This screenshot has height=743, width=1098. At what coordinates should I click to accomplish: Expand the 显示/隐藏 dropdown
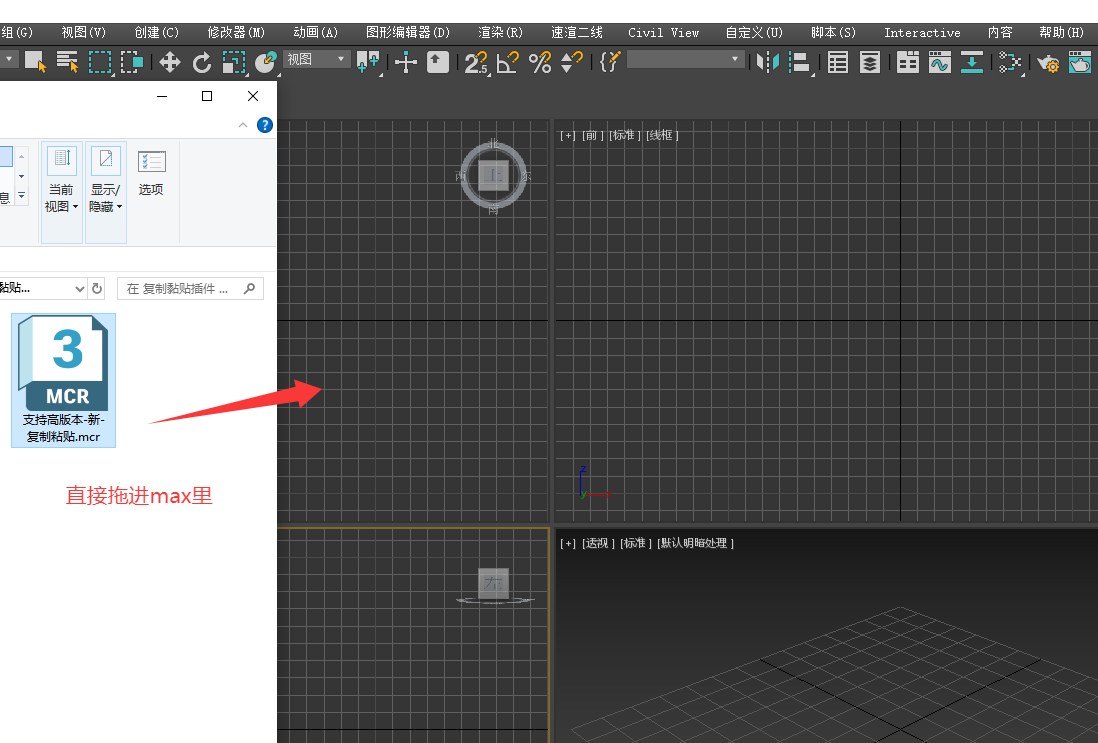(x=105, y=198)
